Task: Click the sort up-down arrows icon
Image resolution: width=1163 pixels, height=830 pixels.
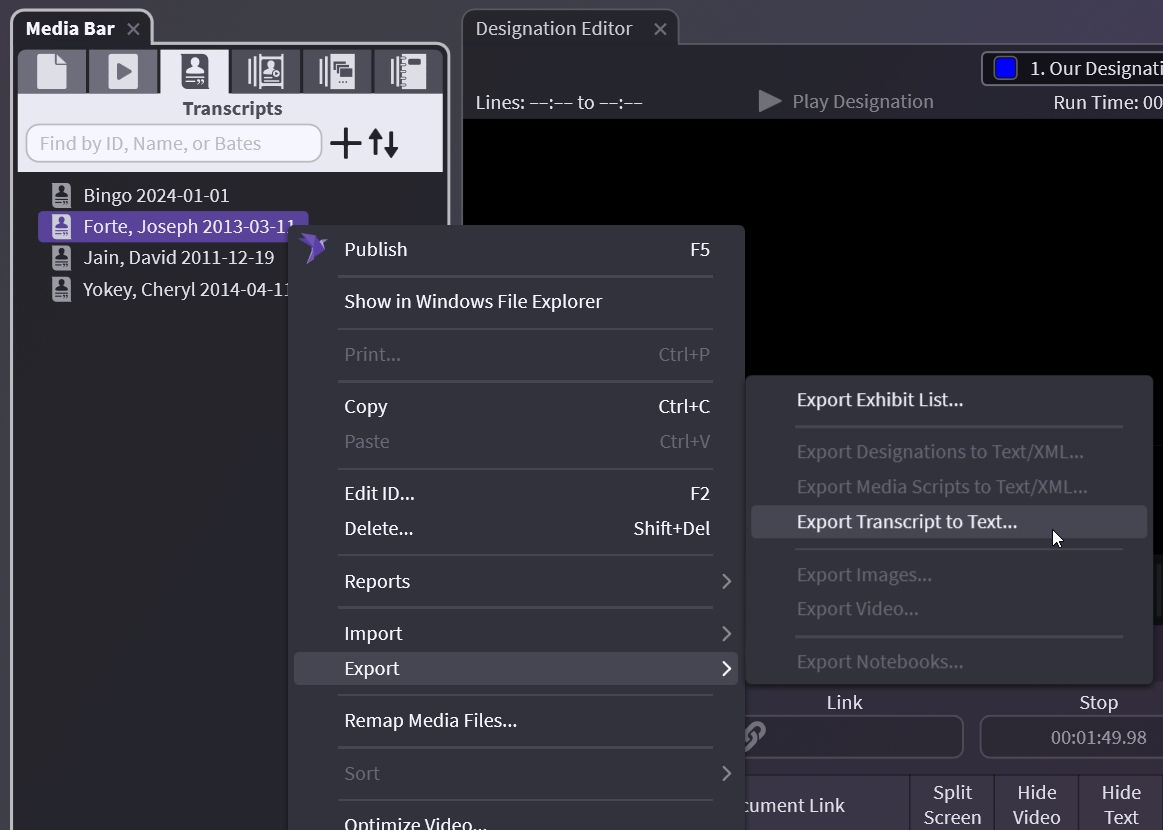Action: click(384, 143)
